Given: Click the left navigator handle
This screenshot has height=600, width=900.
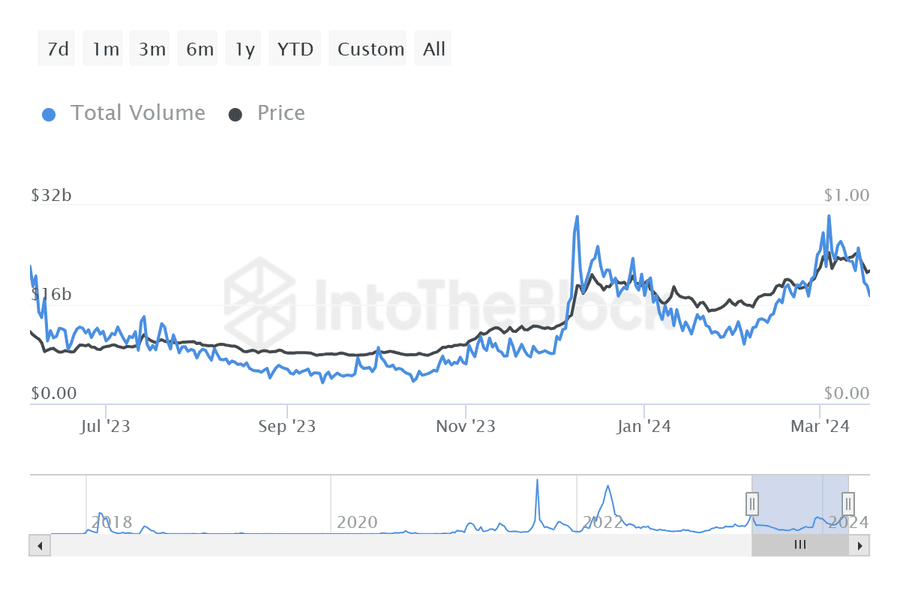Looking at the screenshot, I should (x=753, y=505).
